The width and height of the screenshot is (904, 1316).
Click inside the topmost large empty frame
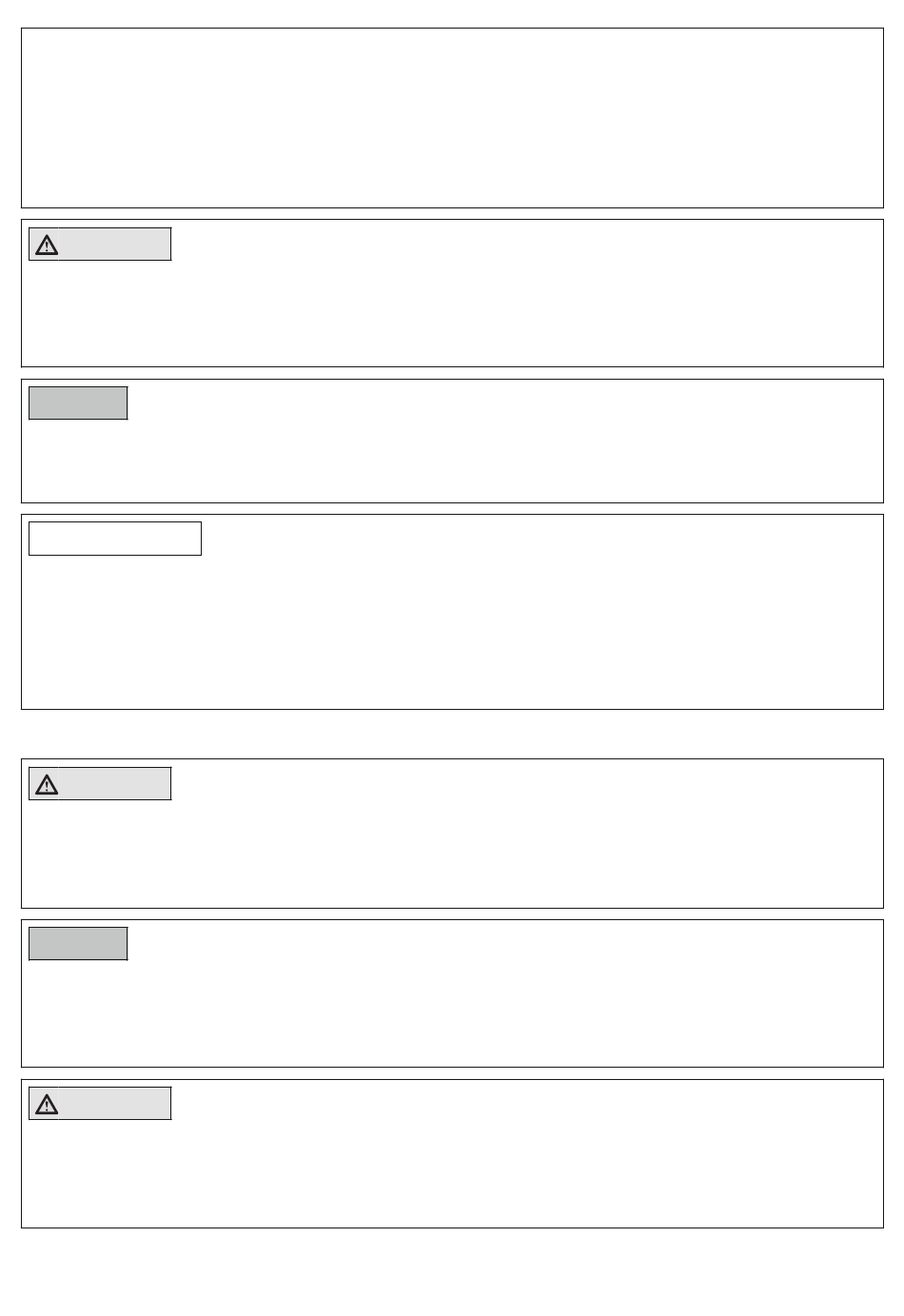pos(452,118)
